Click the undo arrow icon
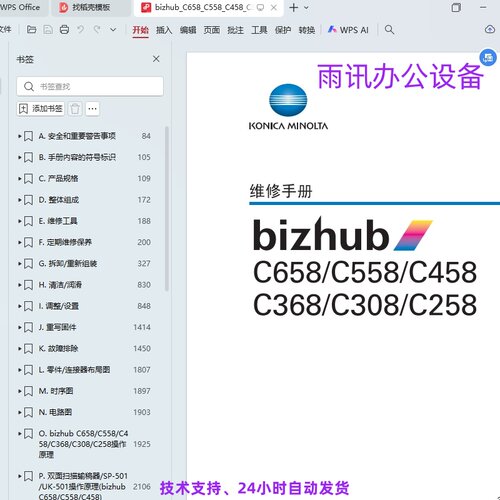The height and width of the screenshot is (500, 500). [x=80, y=30]
